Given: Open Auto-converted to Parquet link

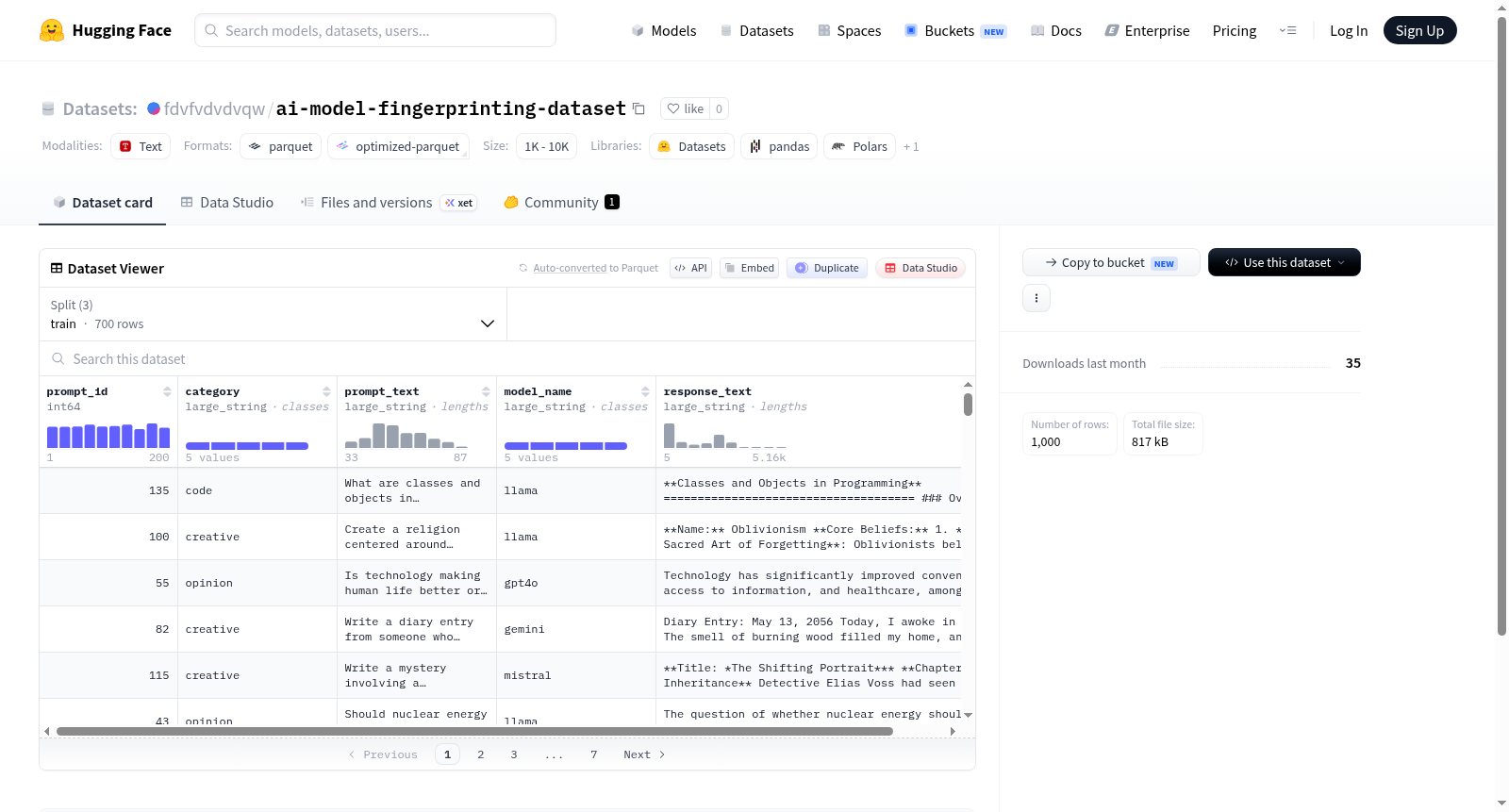Looking at the screenshot, I should pyautogui.click(x=570, y=268).
